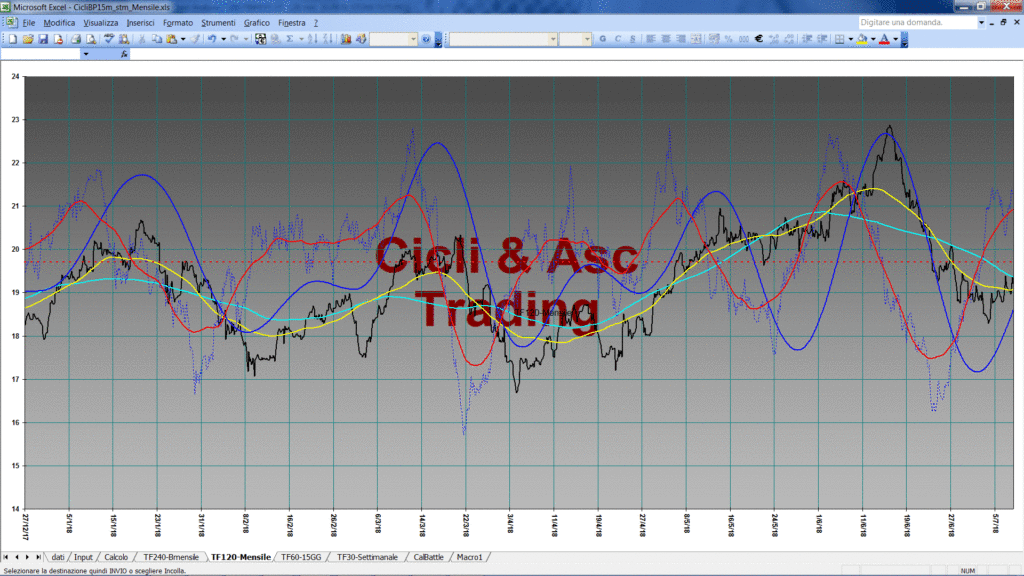1024x576 pixels.
Task: Toggle left text alignment
Action: pyautogui.click(x=650, y=39)
